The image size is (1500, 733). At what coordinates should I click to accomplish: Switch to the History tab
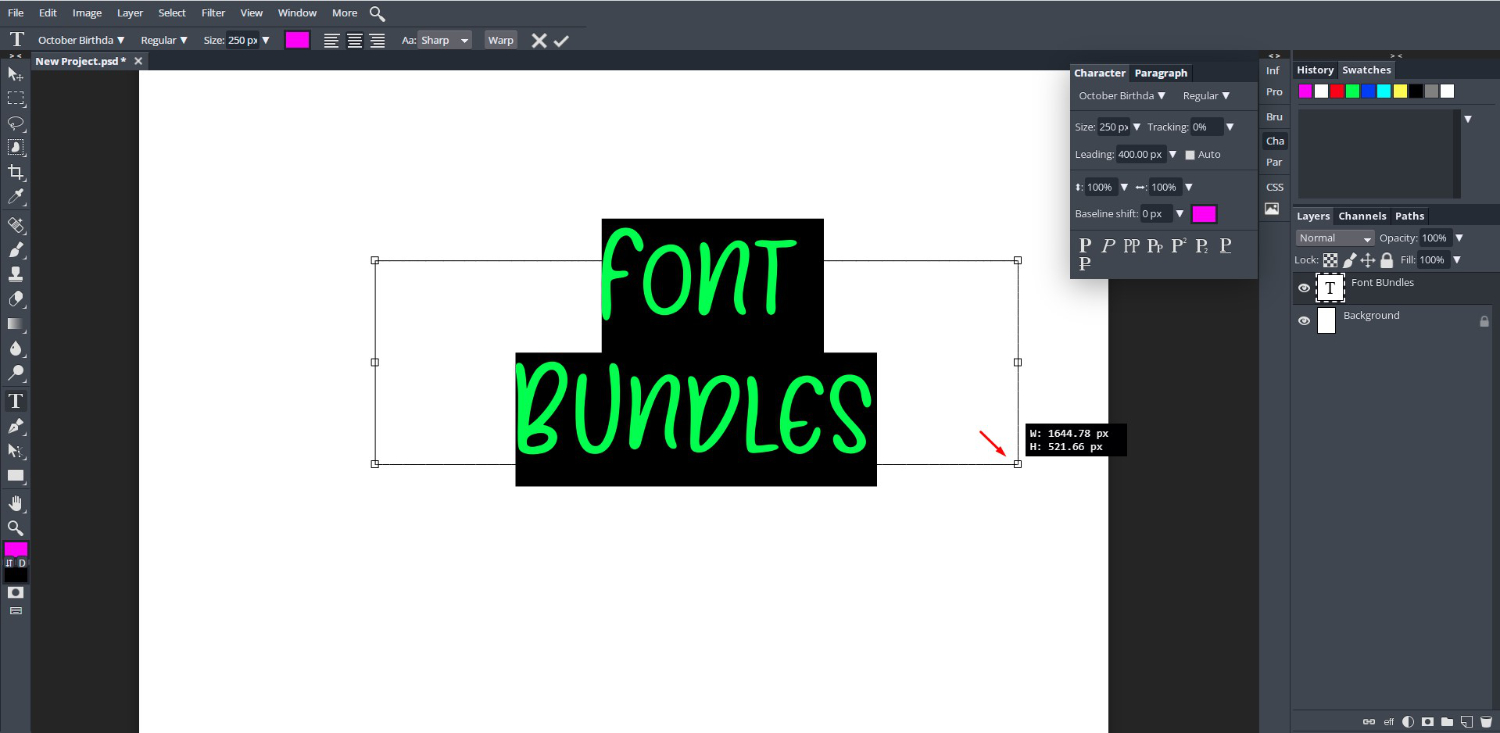tap(1315, 70)
